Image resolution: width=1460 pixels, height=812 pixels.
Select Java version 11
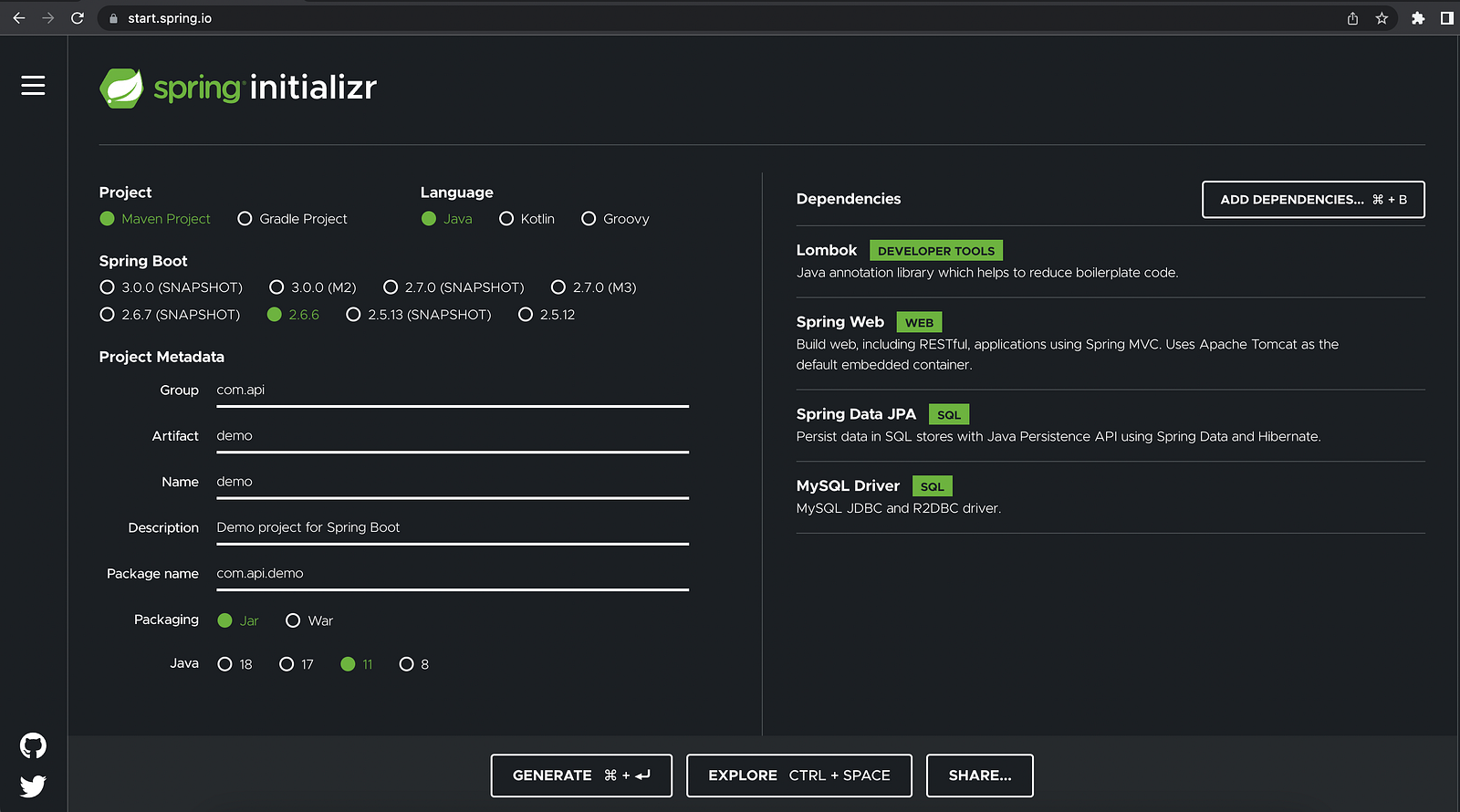357,664
